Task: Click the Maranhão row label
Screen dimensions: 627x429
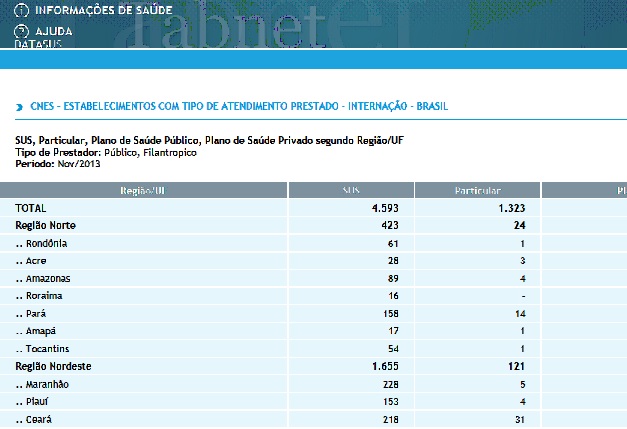Action: 42,384
